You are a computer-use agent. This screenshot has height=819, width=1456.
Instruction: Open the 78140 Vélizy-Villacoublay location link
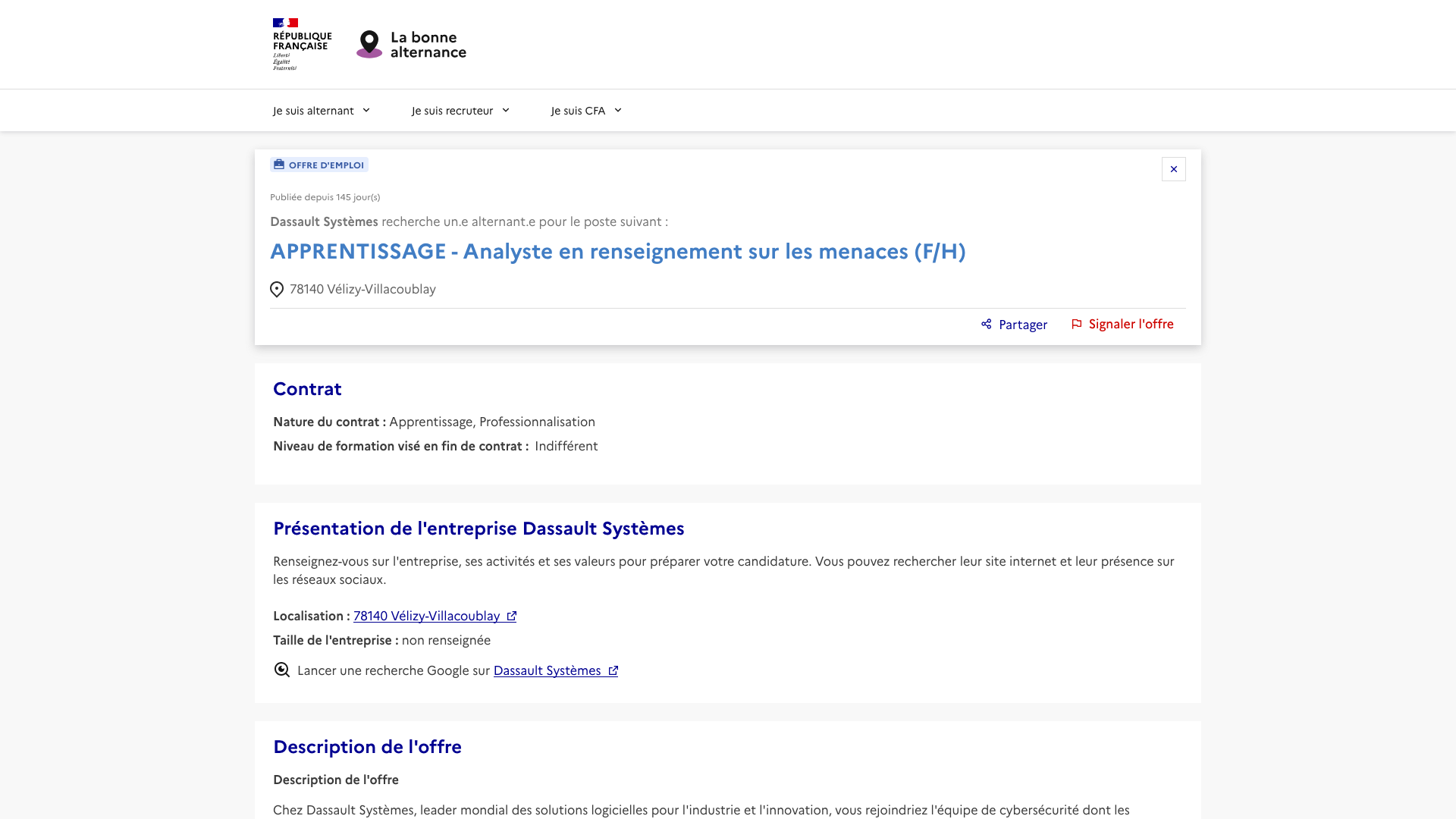click(x=435, y=616)
